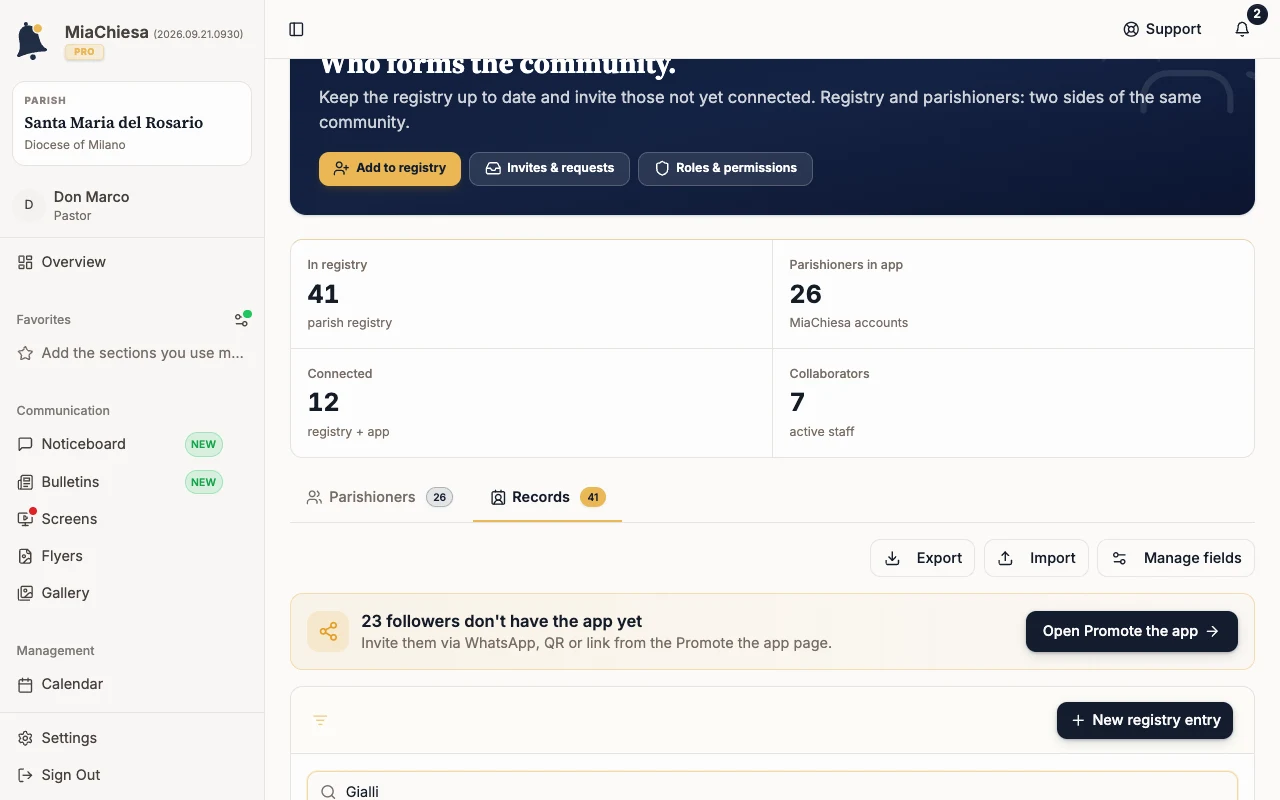Screen dimensions: 1280x800
Task: Click the Gallery images icon
Action: coord(25,593)
